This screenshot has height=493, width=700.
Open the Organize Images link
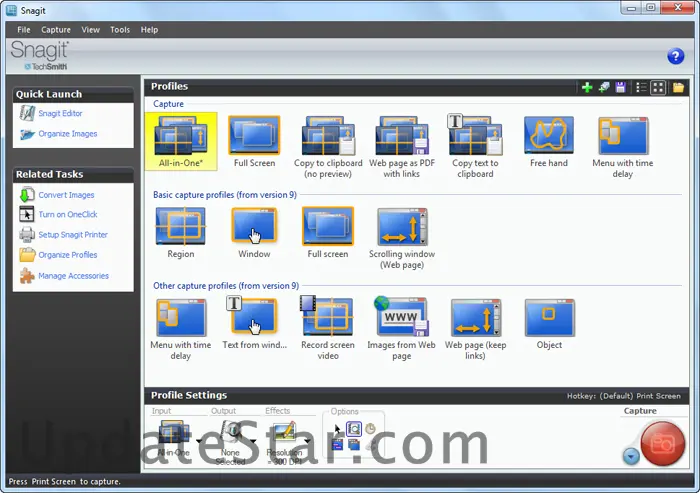[x=67, y=134]
